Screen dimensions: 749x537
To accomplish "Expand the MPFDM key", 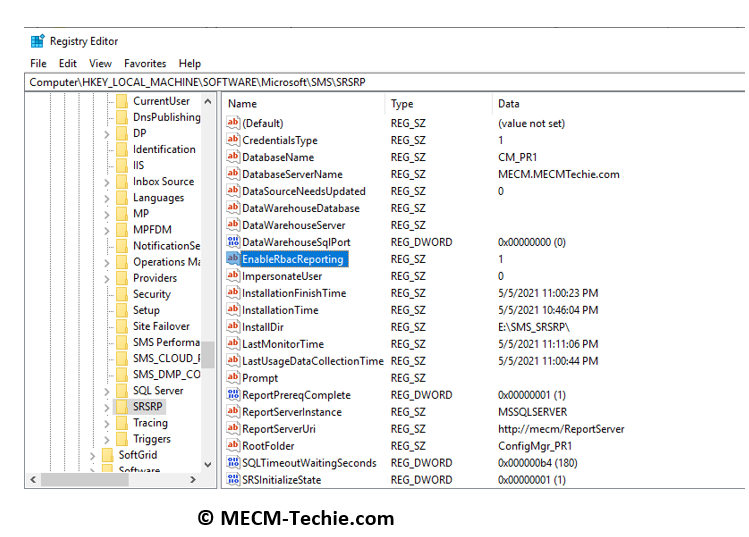I will (107, 231).
